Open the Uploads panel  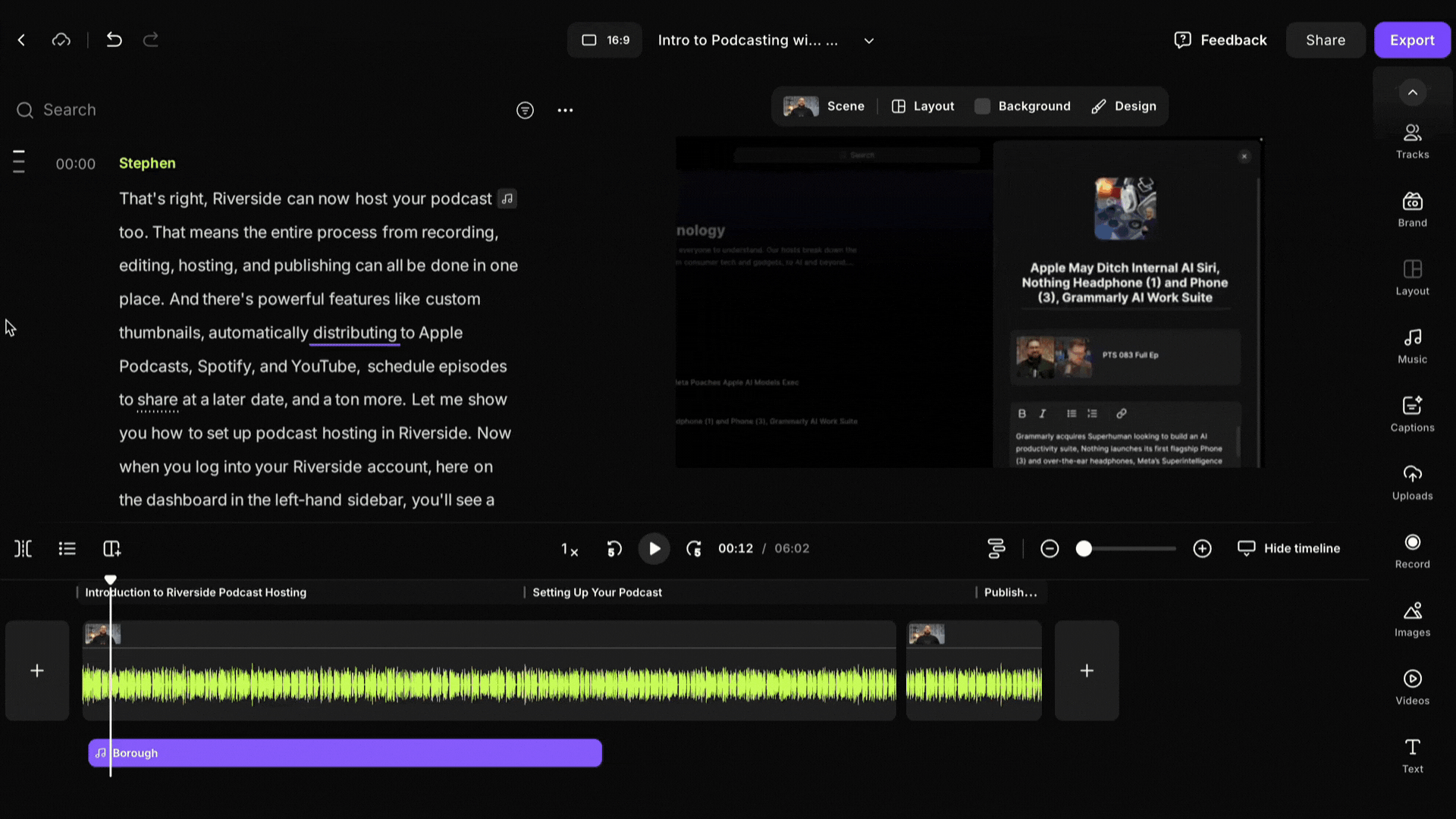tap(1412, 483)
